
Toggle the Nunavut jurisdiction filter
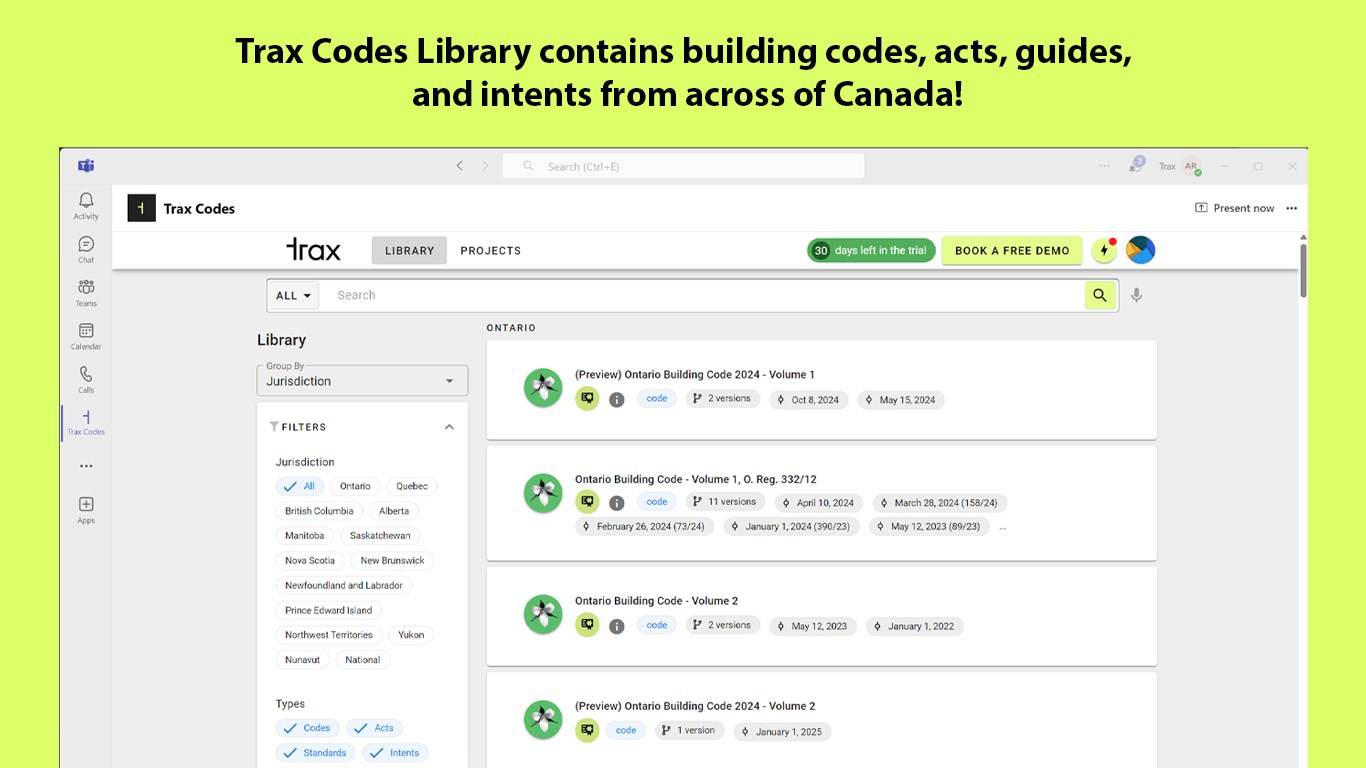click(302, 660)
